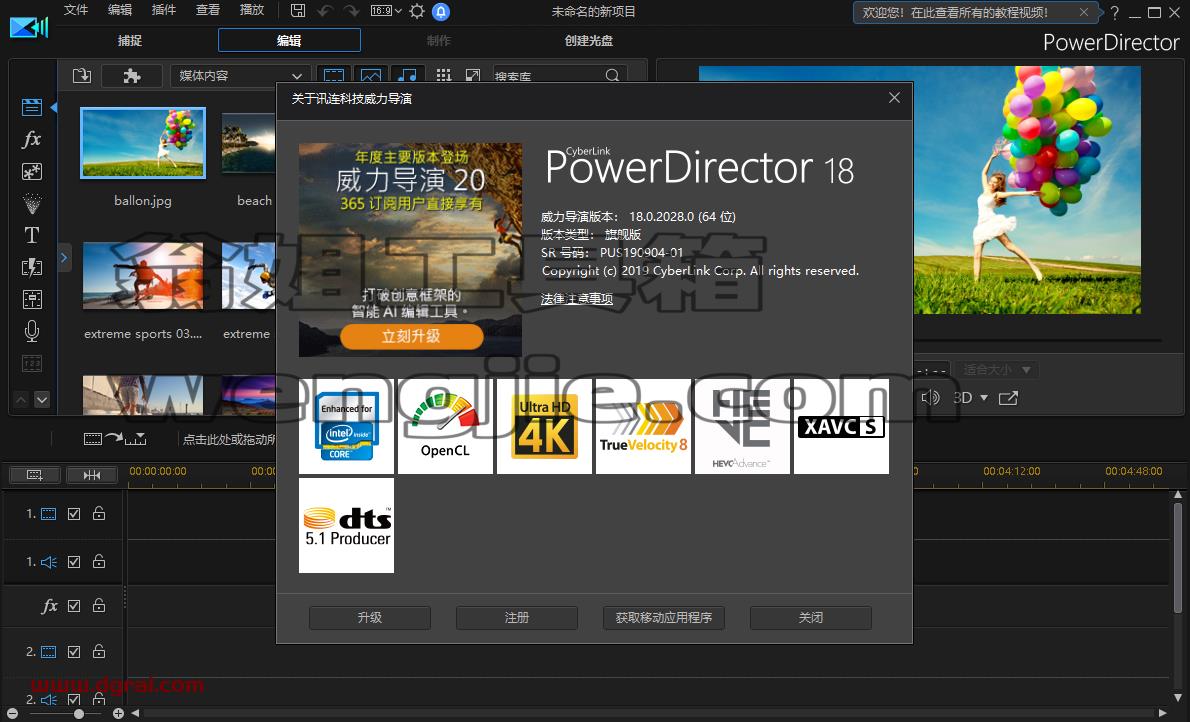Click the plug-ins puzzle icon

[x=132, y=75]
